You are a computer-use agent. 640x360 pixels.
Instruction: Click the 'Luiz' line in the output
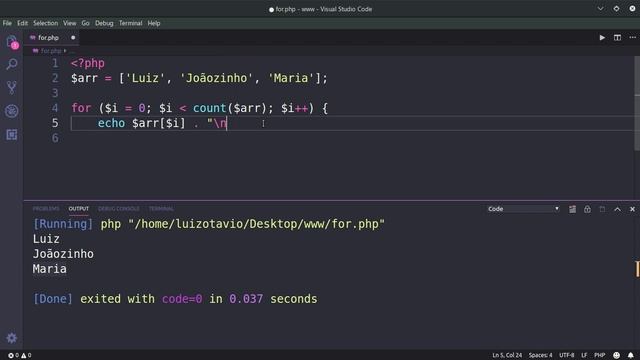click(x=46, y=239)
